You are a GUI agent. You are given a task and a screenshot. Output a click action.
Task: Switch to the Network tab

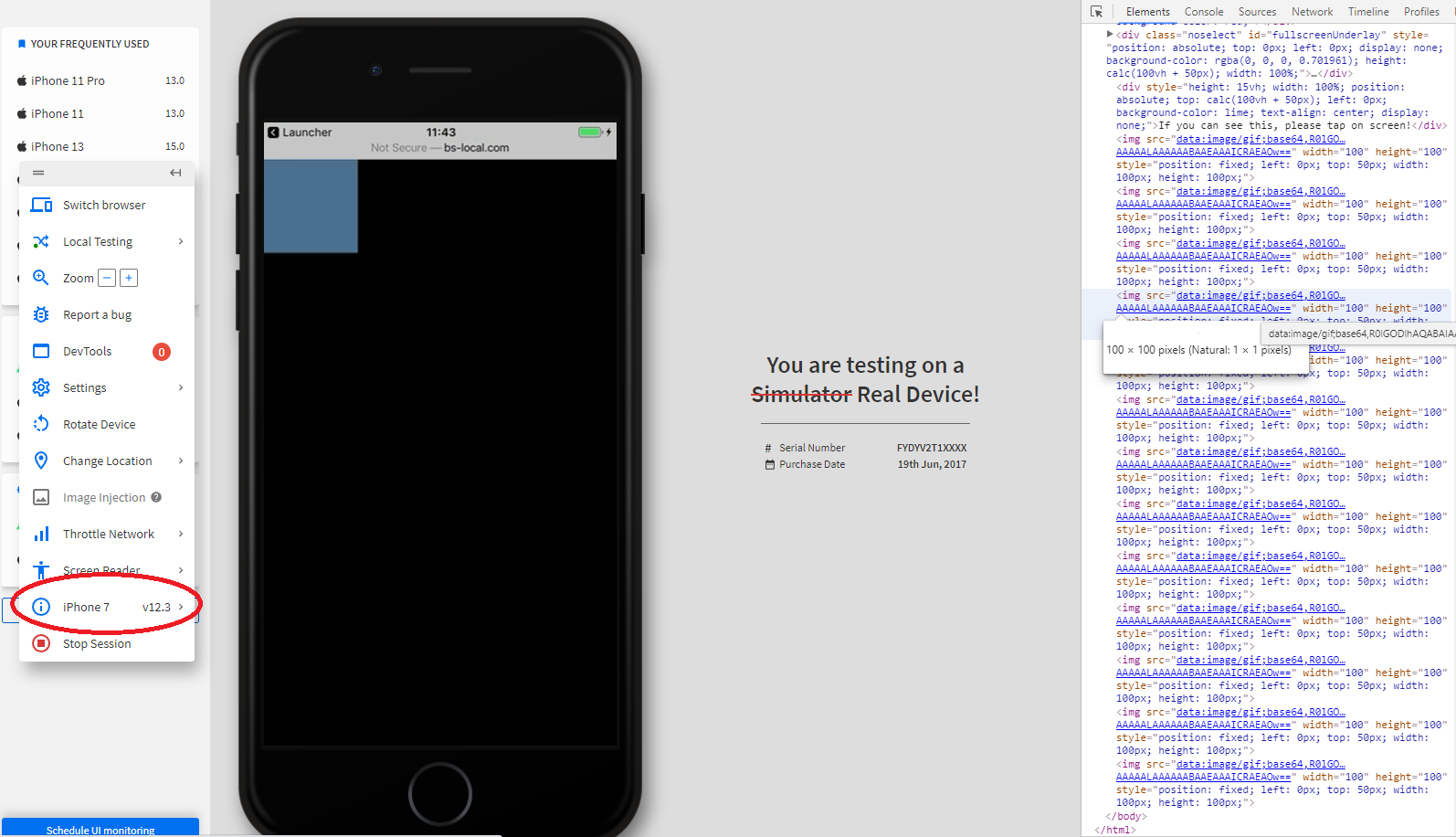click(1313, 12)
